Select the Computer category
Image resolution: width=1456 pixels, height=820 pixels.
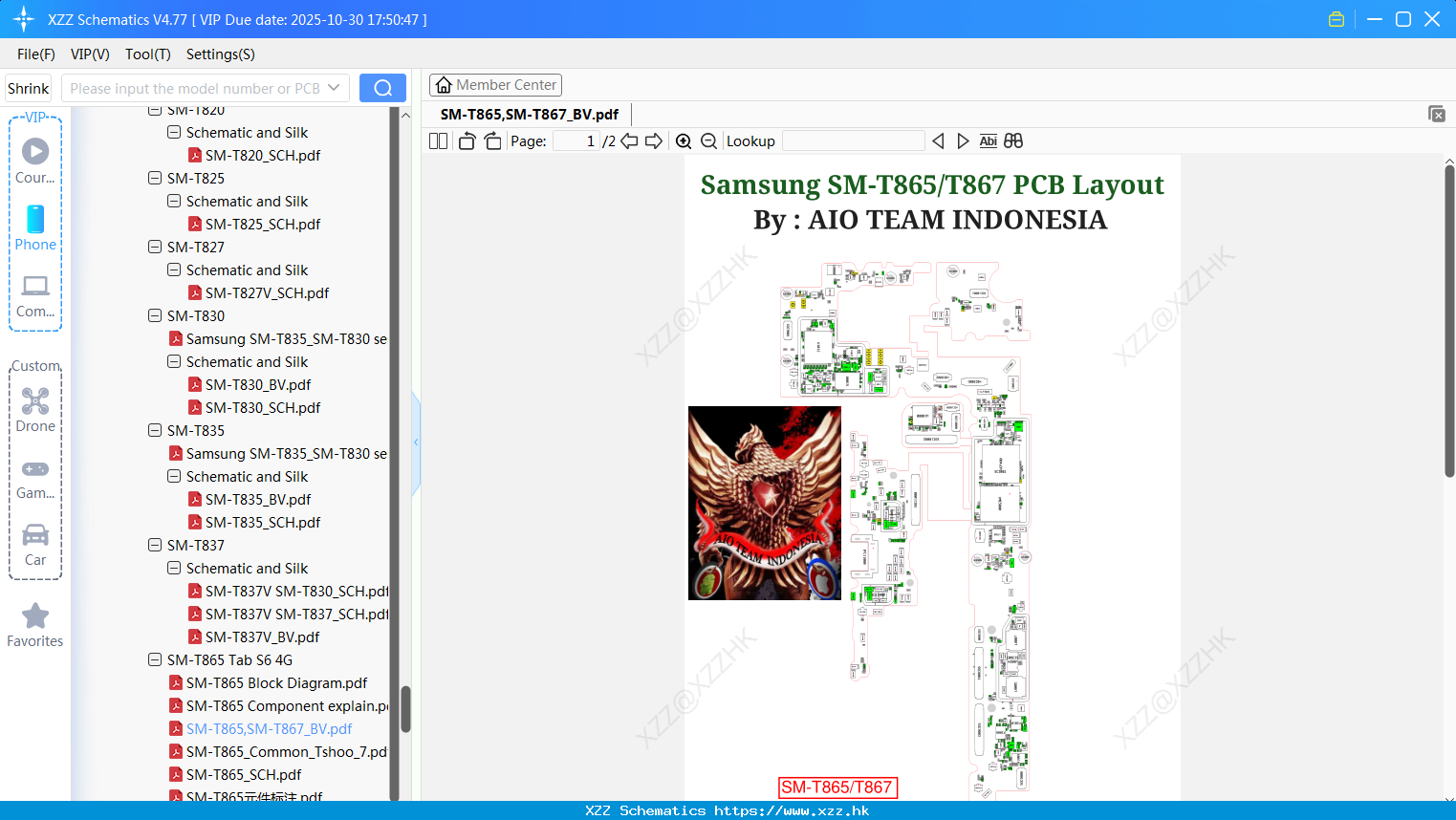point(35,295)
